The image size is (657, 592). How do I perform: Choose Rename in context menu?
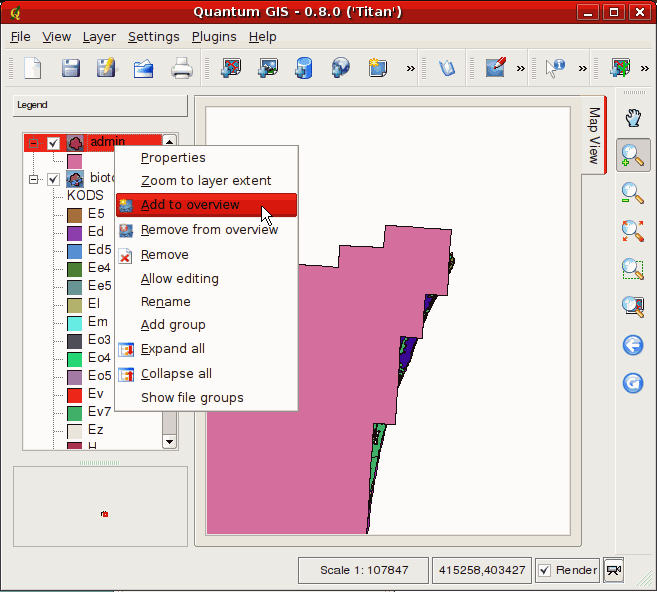[207, 302]
